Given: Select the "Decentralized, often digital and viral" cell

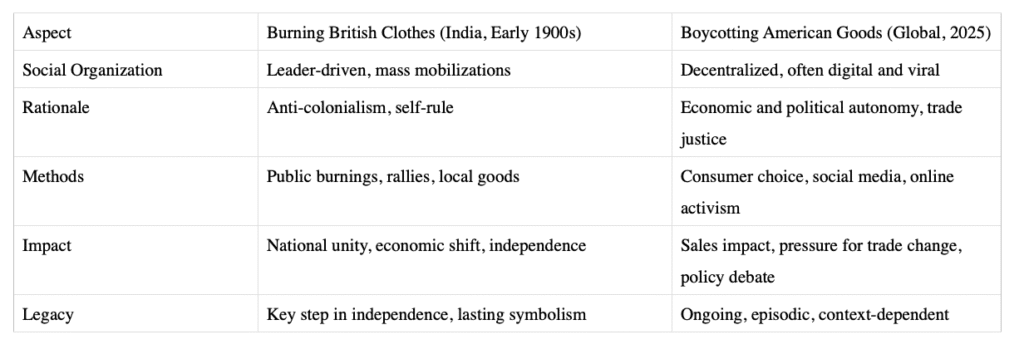Looking at the screenshot, I should (836, 70).
